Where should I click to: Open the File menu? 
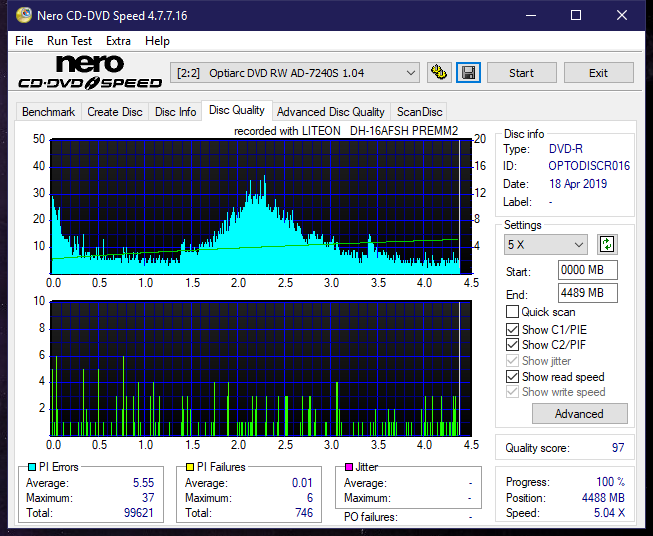pyautogui.click(x=24, y=41)
